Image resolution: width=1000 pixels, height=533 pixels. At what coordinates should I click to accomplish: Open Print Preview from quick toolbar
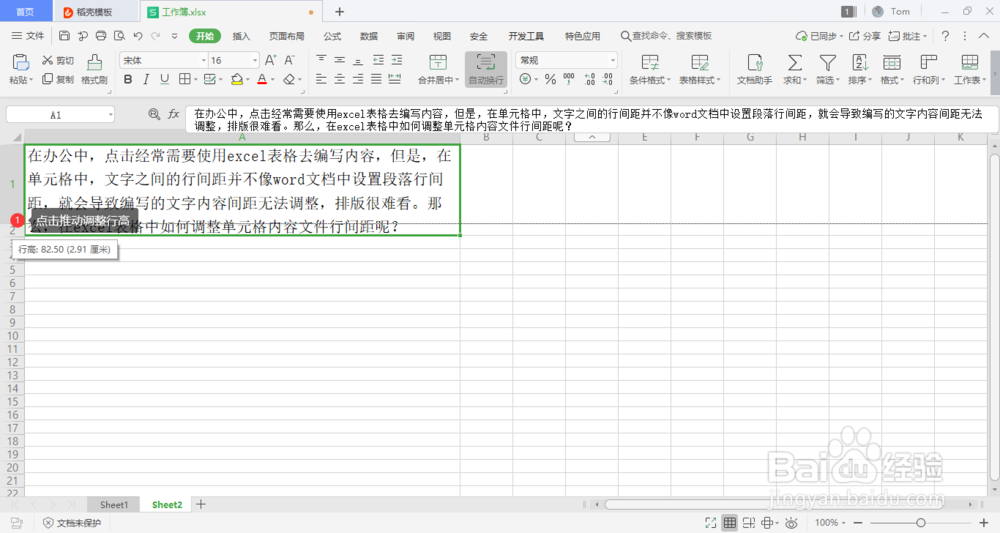[x=119, y=36]
